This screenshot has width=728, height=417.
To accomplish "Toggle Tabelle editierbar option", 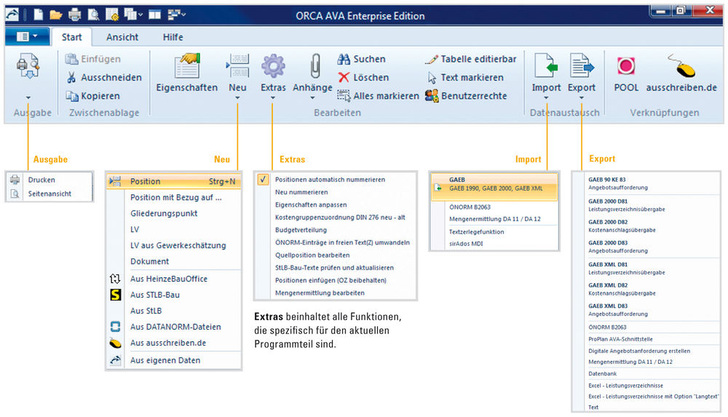I will (x=432, y=59).
